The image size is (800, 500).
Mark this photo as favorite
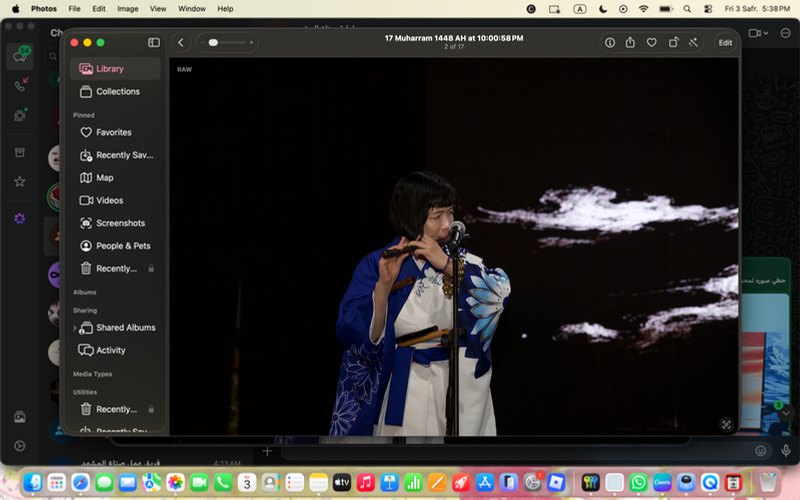pyautogui.click(x=652, y=43)
